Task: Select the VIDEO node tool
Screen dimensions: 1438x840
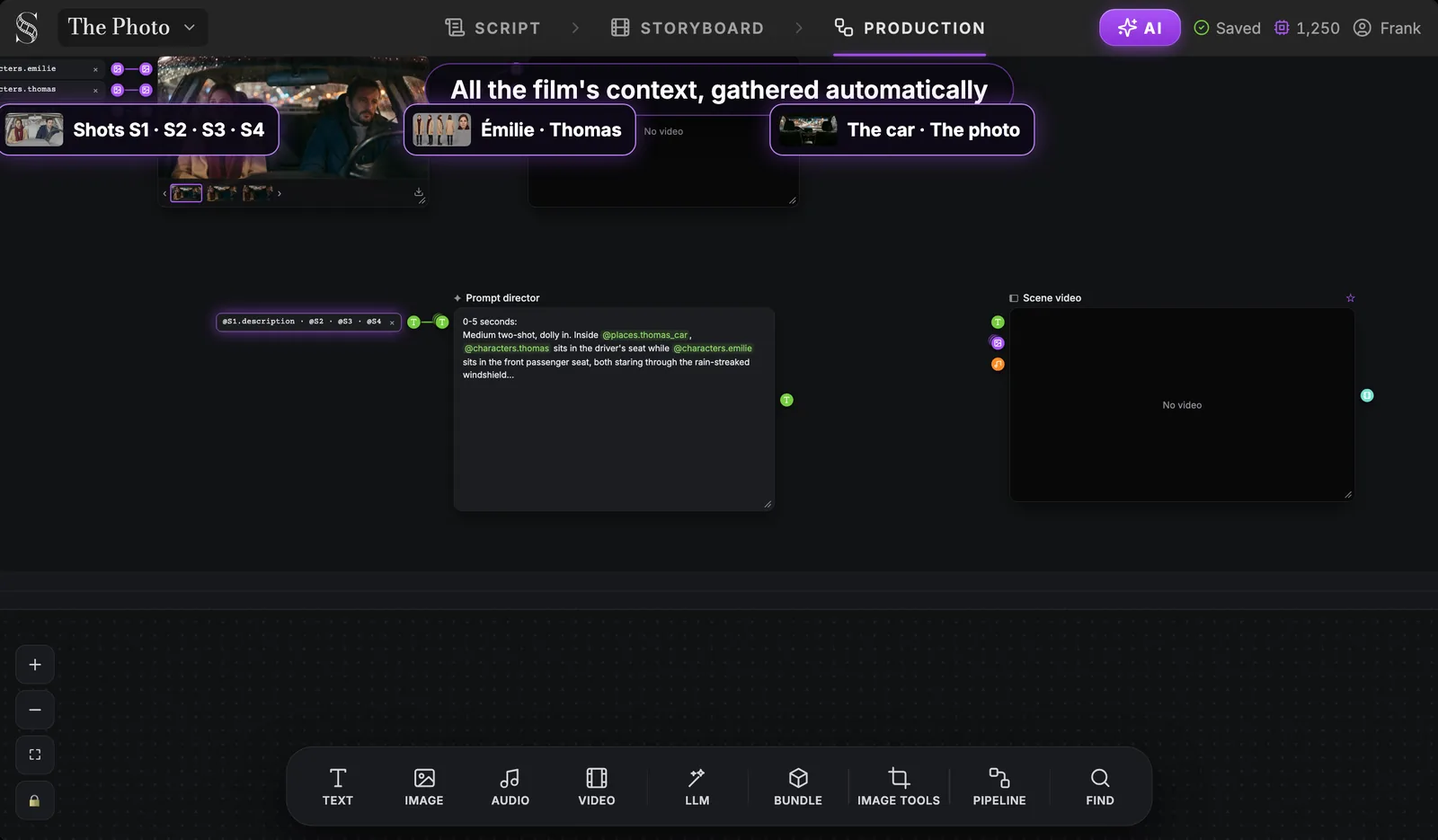Action: 597,787
